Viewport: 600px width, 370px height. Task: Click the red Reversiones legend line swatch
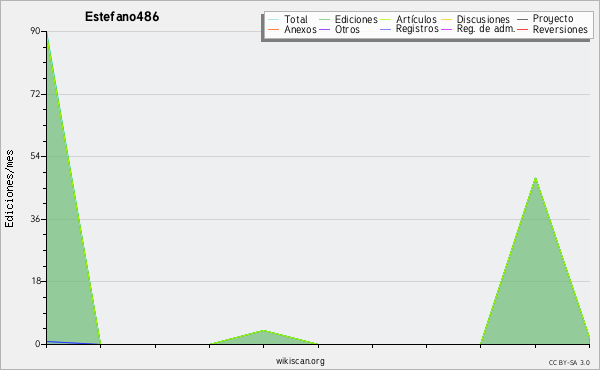click(x=522, y=29)
